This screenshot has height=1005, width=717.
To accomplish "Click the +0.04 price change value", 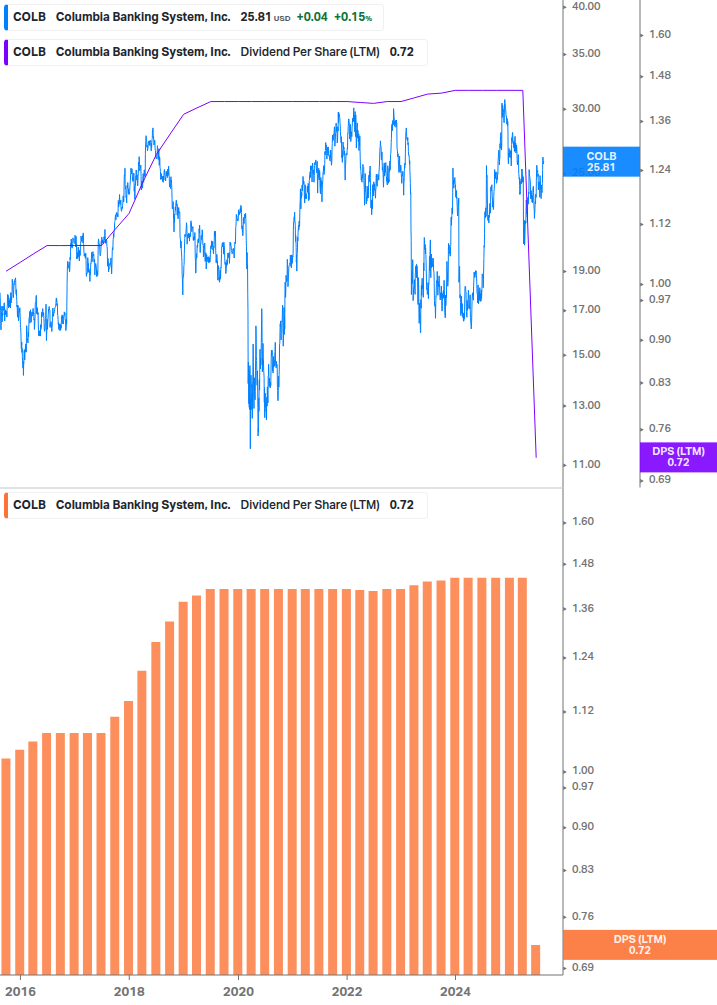I will pyautogui.click(x=312, y=17).
